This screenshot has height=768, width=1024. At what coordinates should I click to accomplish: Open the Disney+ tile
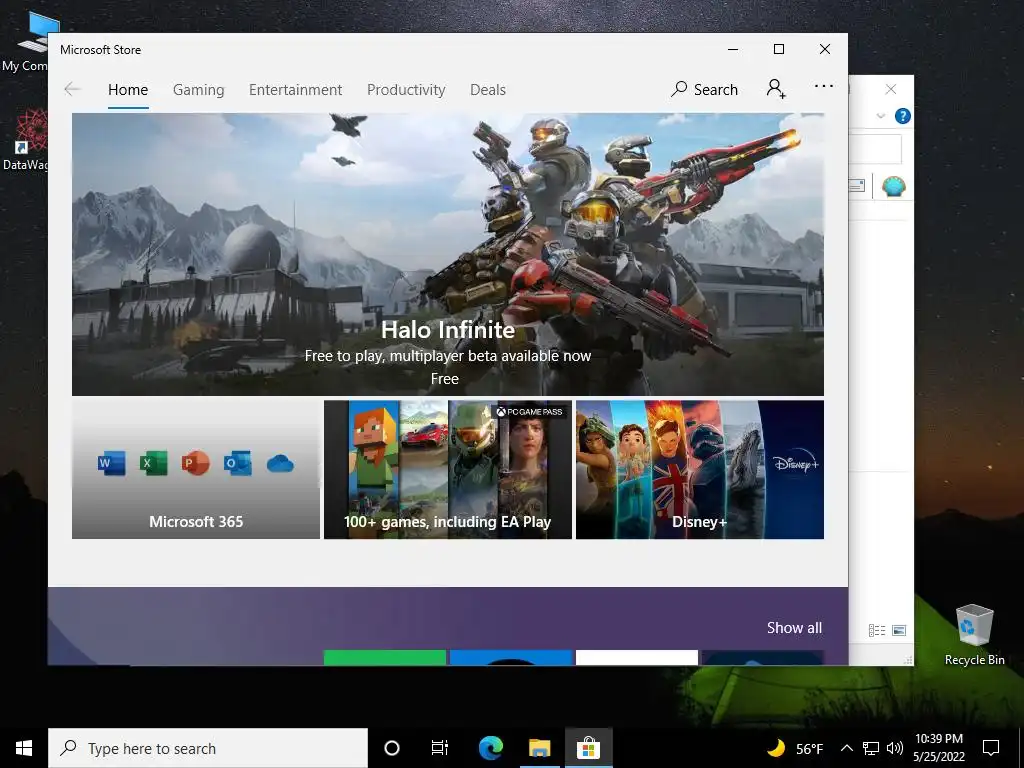[x=699, y=470]
